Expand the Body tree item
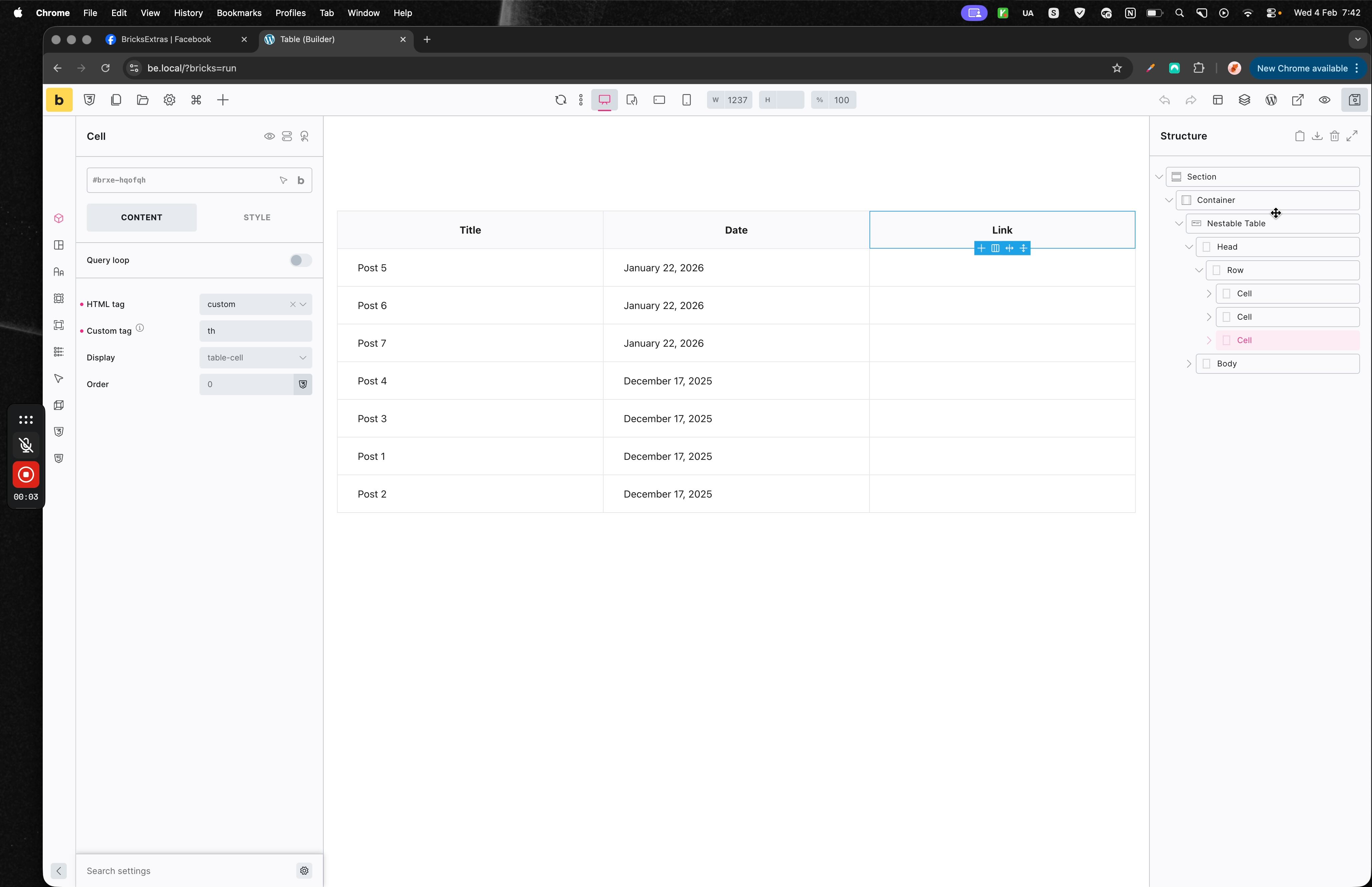The width and height of the screenshot is (1372, 887). pos(1189,364)
